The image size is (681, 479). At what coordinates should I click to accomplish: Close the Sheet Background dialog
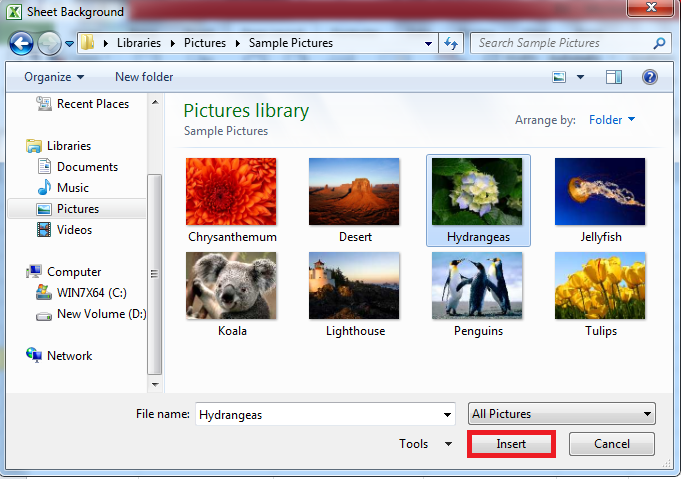pyautogui.click(x=651, y=7)
